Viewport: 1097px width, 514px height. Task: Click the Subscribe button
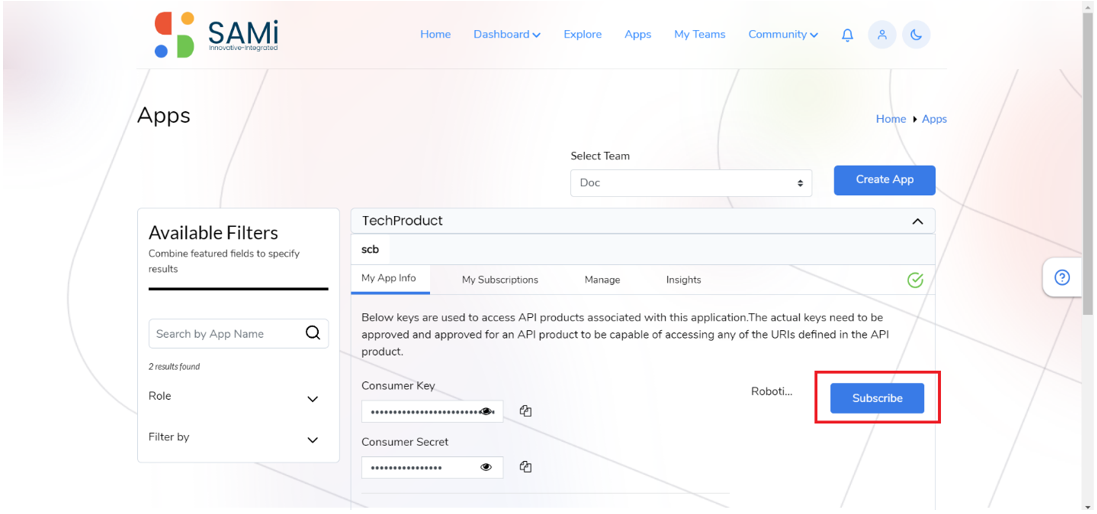click(877, 398)
